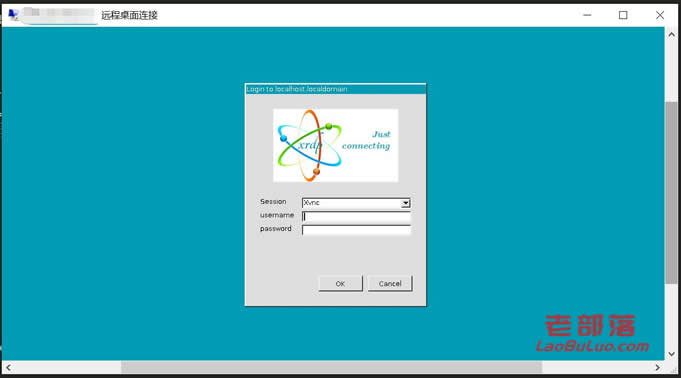The image size is (681, 378).
Task: Click the horizontal scrollbar right arrow
Action: pos(657,368)
